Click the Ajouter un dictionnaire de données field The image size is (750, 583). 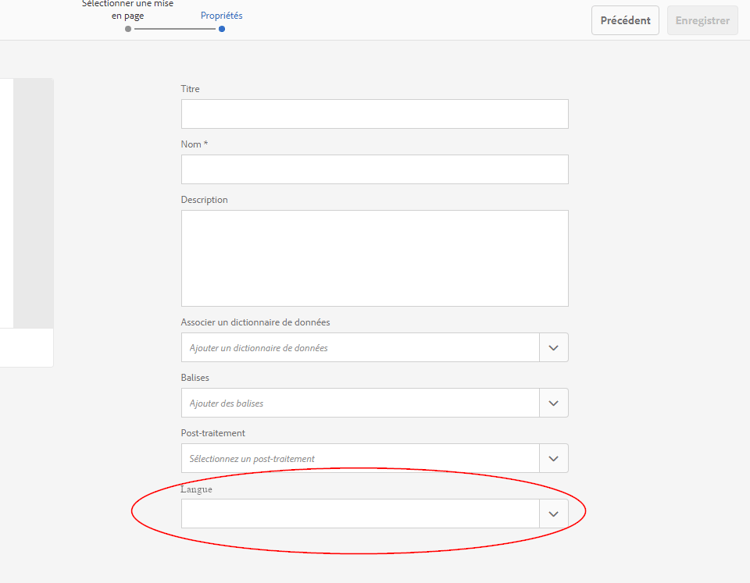pyautogui.click(x=360, y=347)
